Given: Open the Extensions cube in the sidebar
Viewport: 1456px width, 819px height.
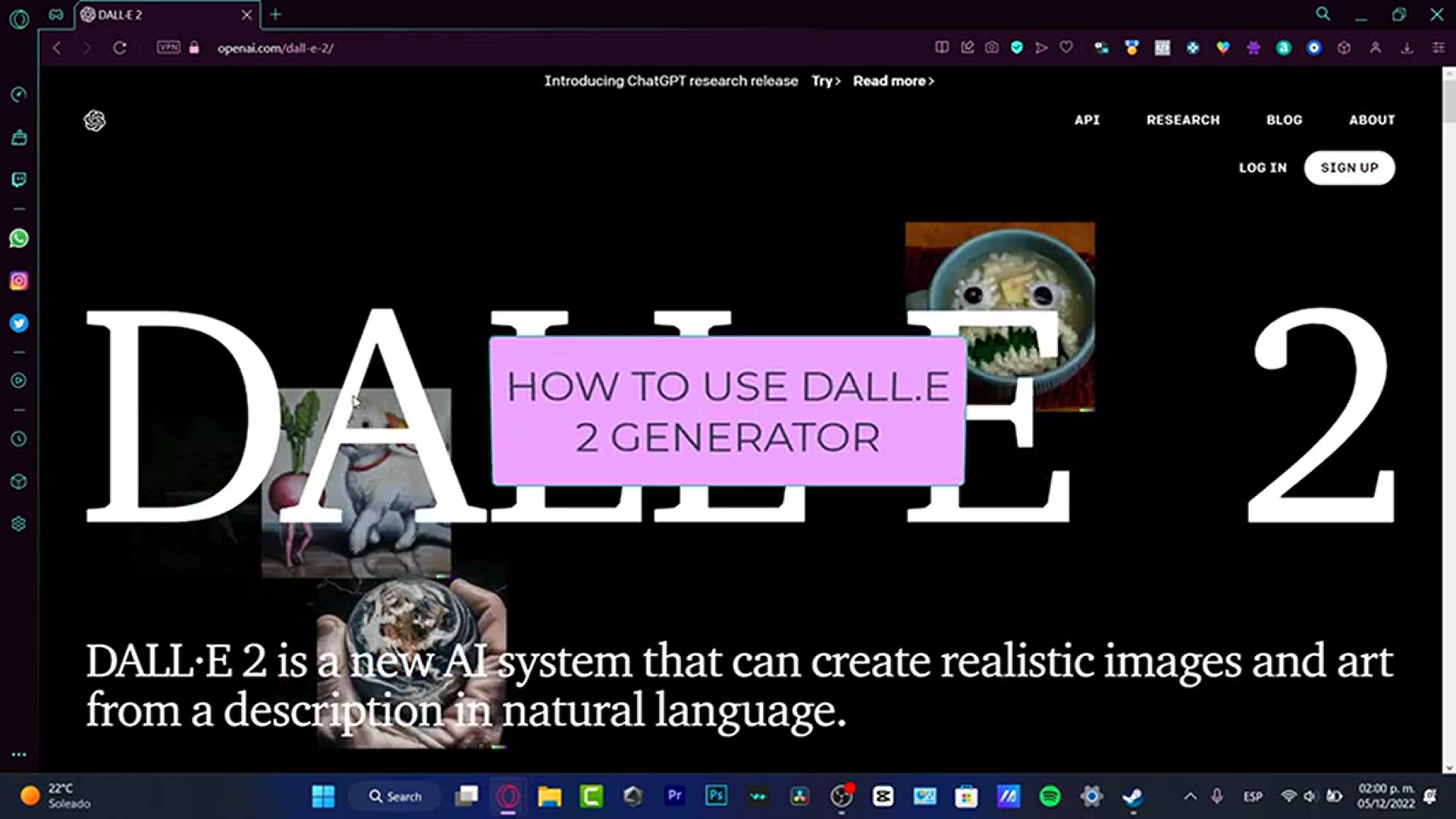Looking at the screenshot, I should (x=19, y=482).
